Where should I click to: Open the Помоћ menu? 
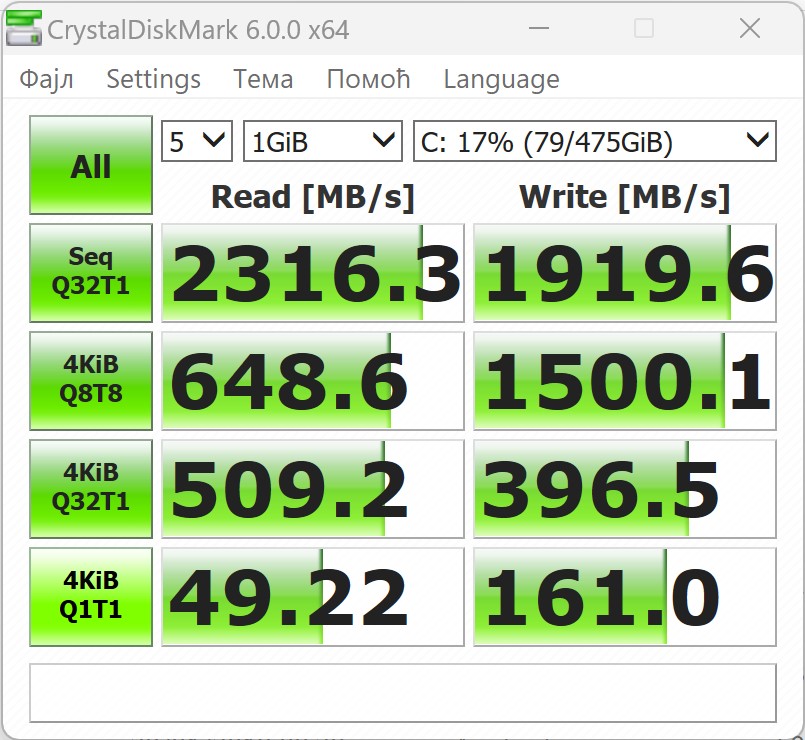(x=368, y=79)
